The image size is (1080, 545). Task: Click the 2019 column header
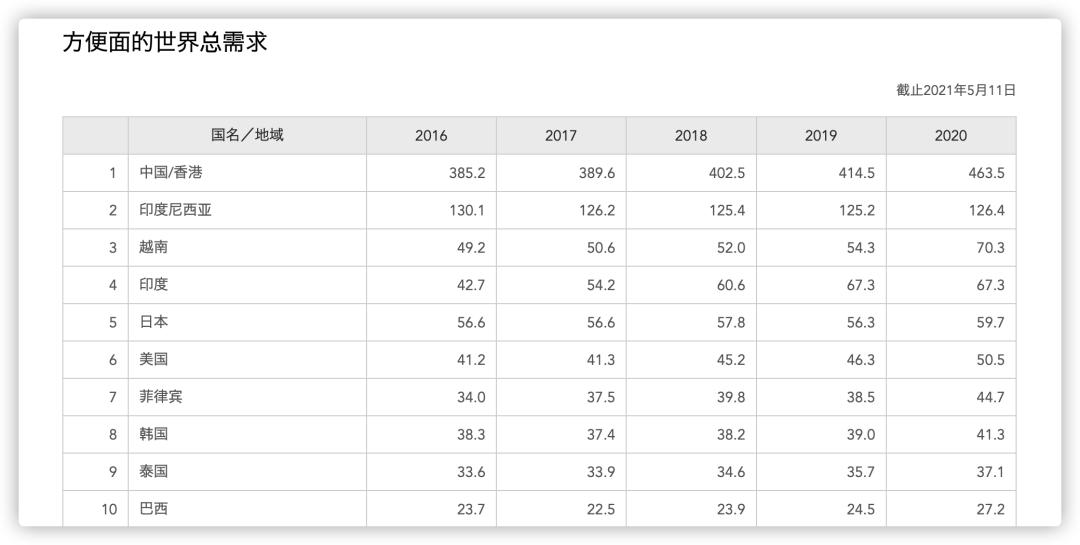pyautogui.click(x=821, y=136)
